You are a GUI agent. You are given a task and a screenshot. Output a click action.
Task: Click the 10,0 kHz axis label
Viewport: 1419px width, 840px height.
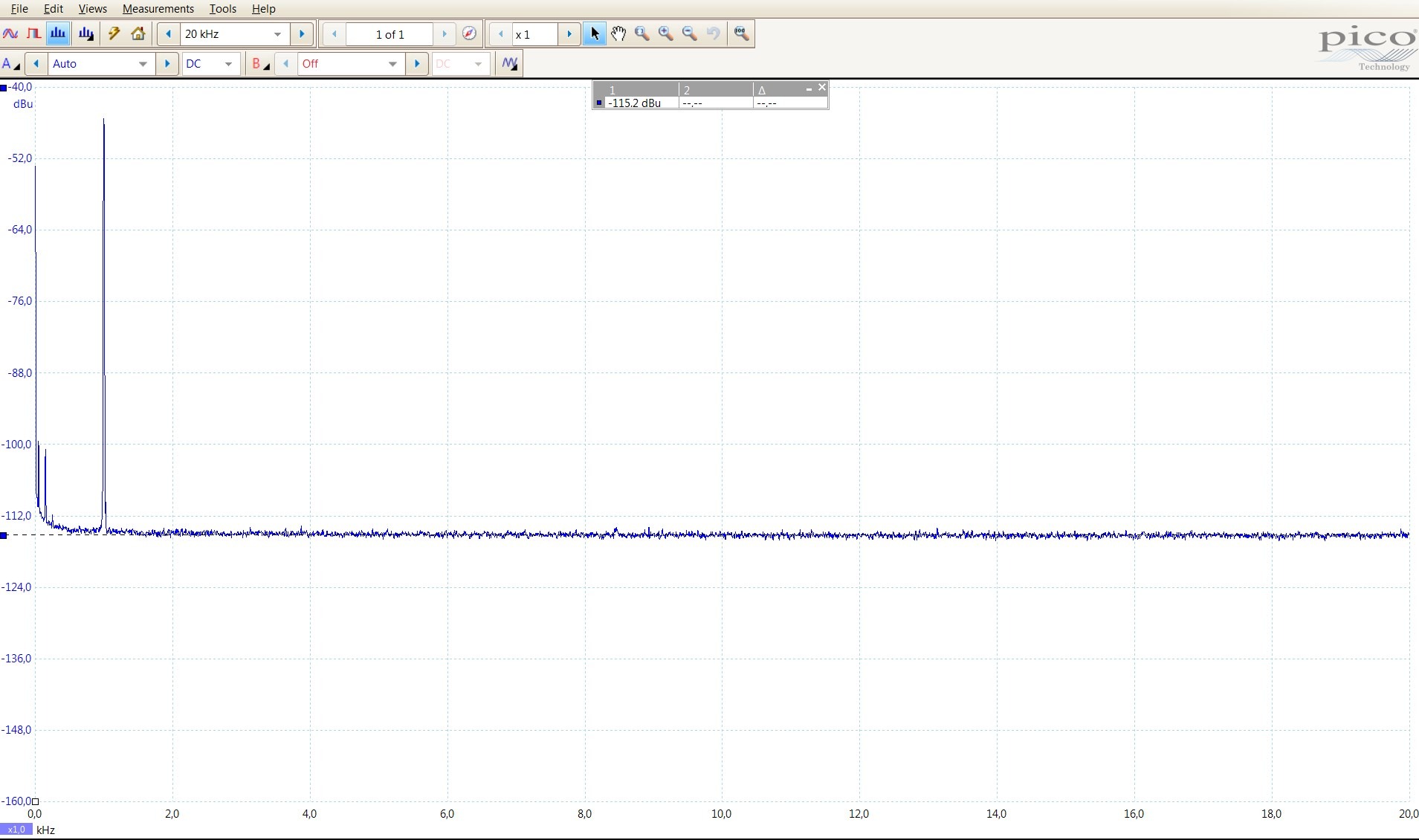(x=722, y=814)
